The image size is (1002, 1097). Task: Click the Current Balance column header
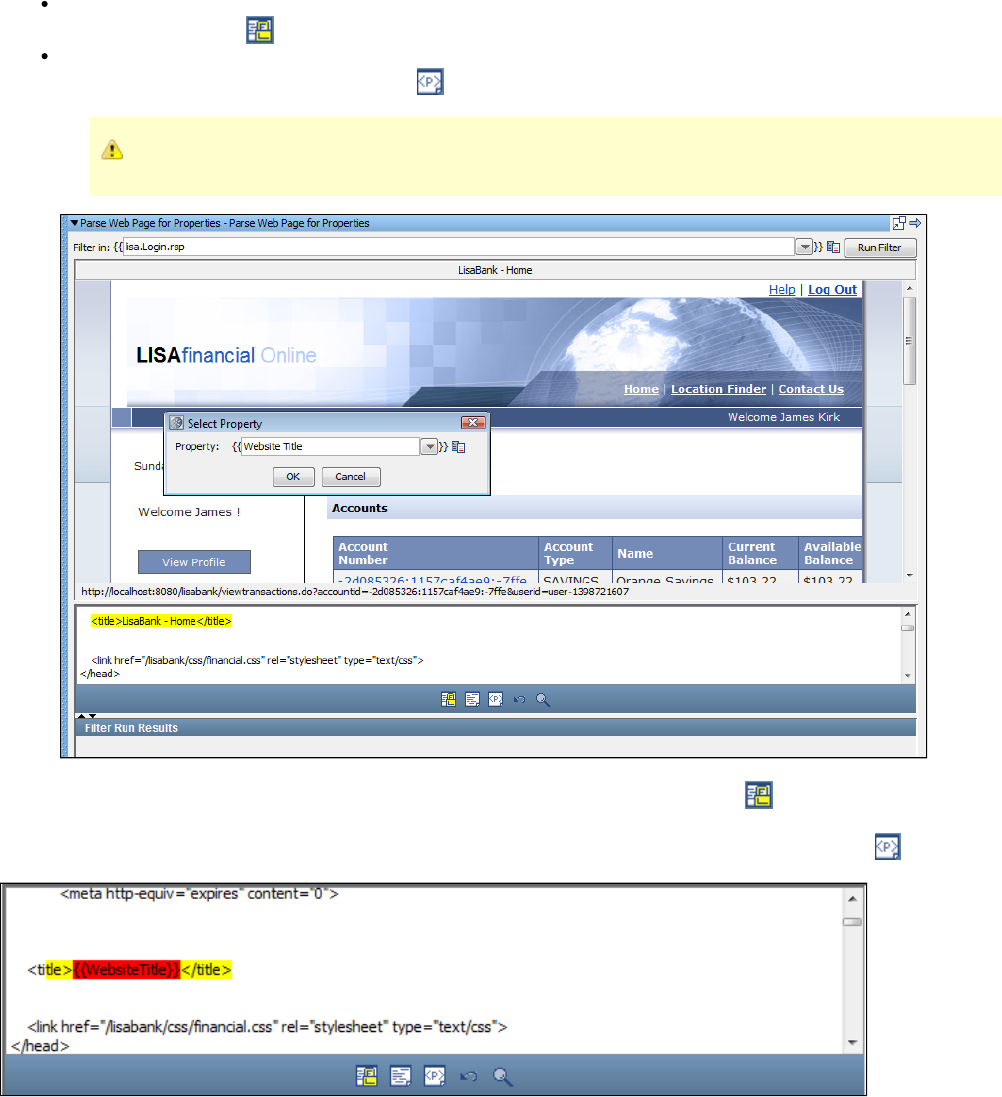click(760, 553)
